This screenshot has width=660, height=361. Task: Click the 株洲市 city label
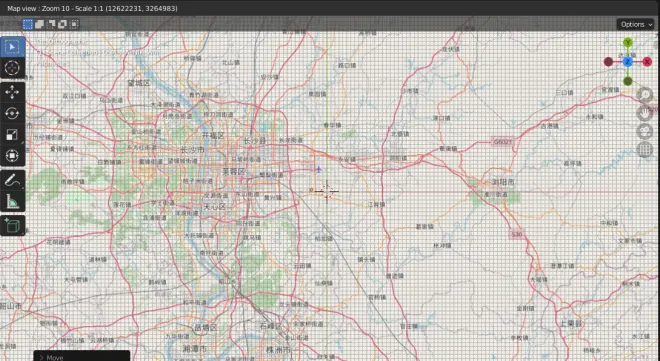click(x=278, y=350)
